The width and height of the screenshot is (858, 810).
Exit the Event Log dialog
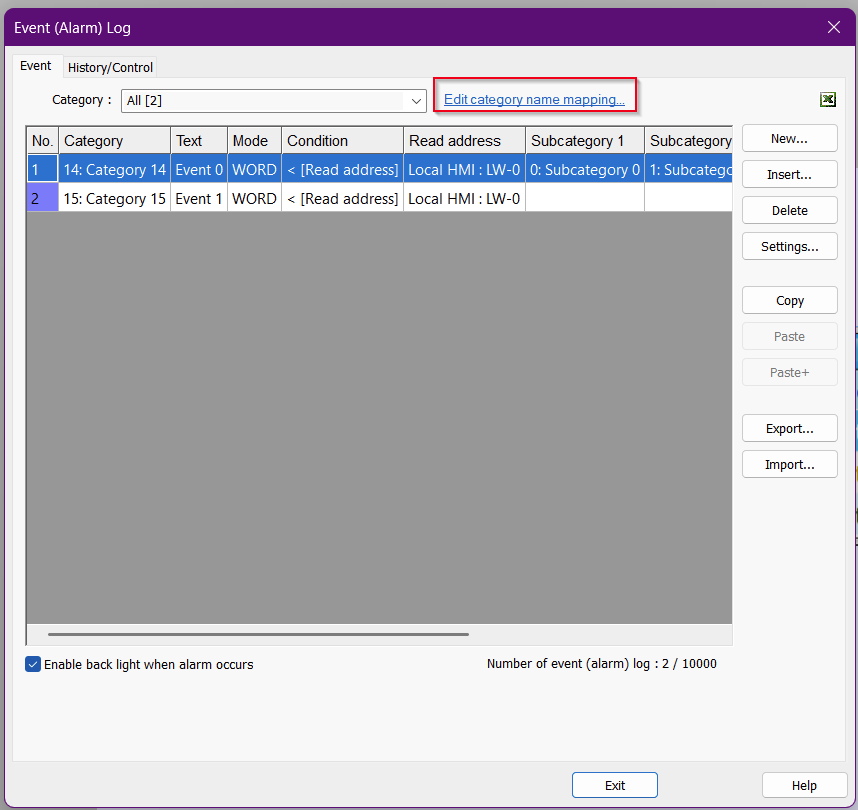tap(614, 785)
